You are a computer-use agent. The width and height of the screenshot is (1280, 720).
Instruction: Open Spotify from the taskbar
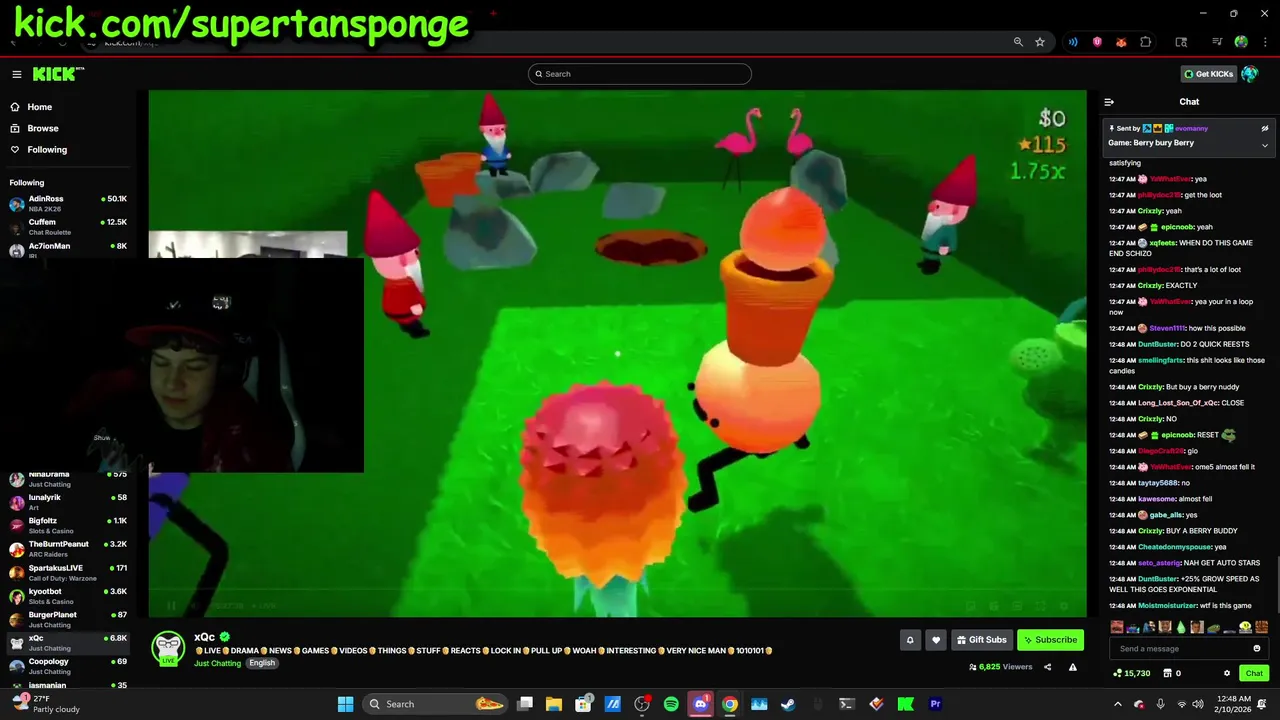(671, 704)
